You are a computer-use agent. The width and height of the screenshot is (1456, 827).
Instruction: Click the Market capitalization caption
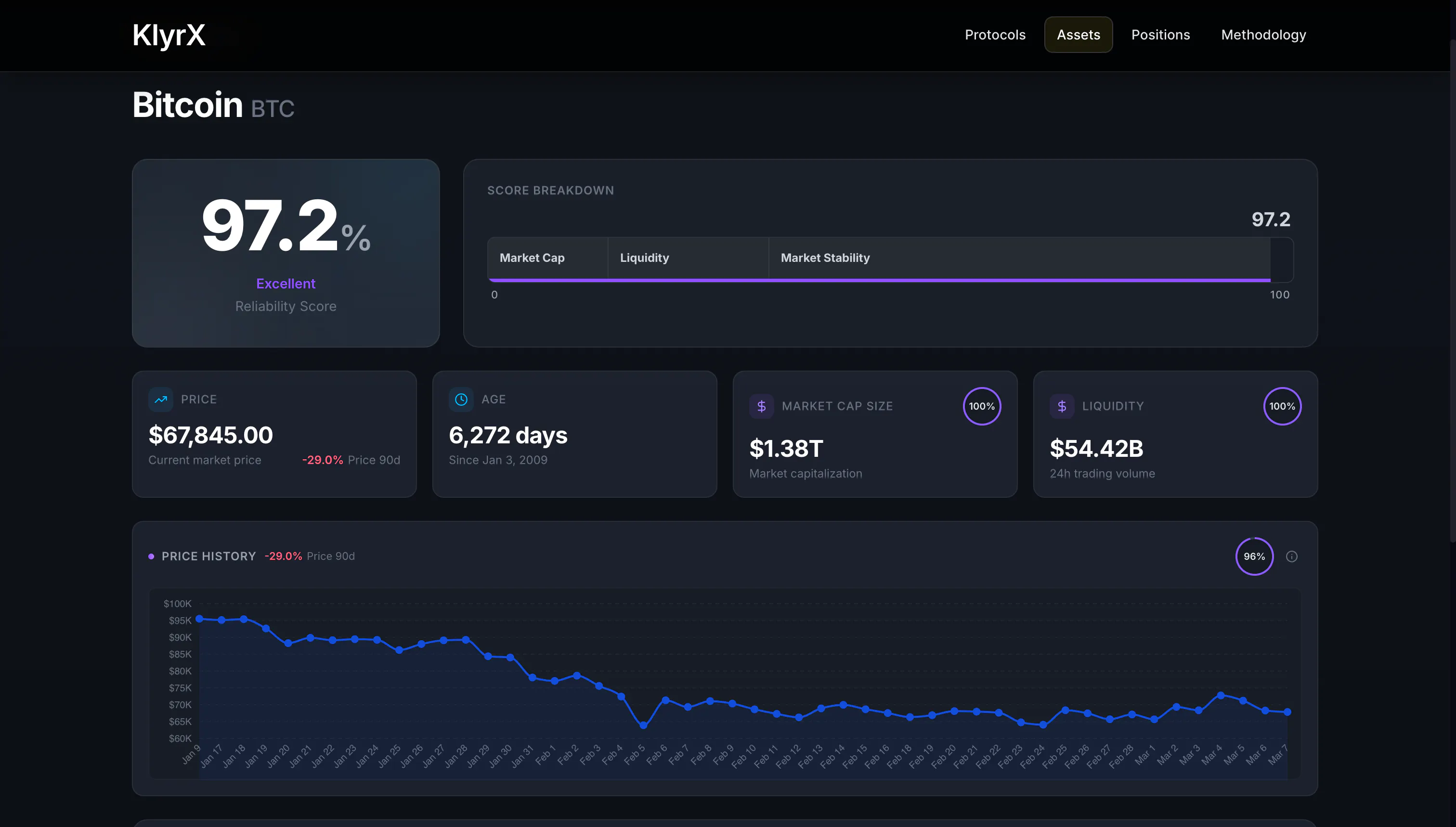coord(806,474)
